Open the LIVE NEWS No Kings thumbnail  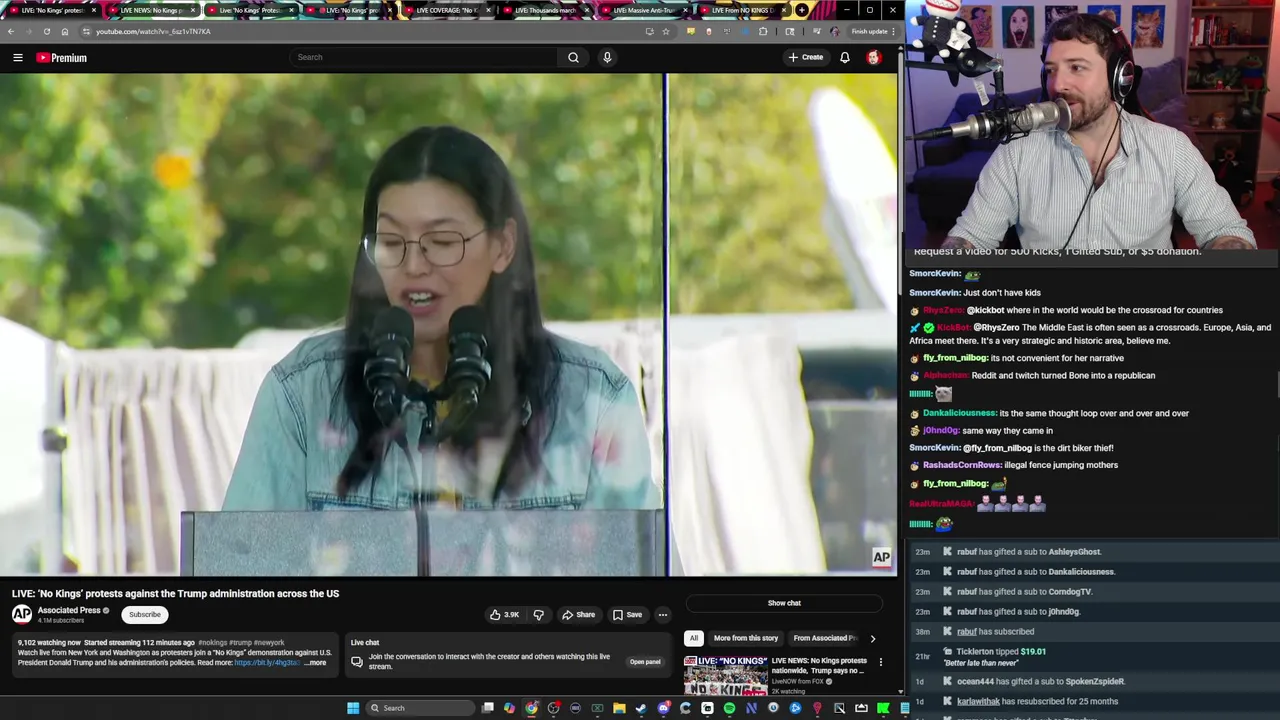(x=726, y=675)
